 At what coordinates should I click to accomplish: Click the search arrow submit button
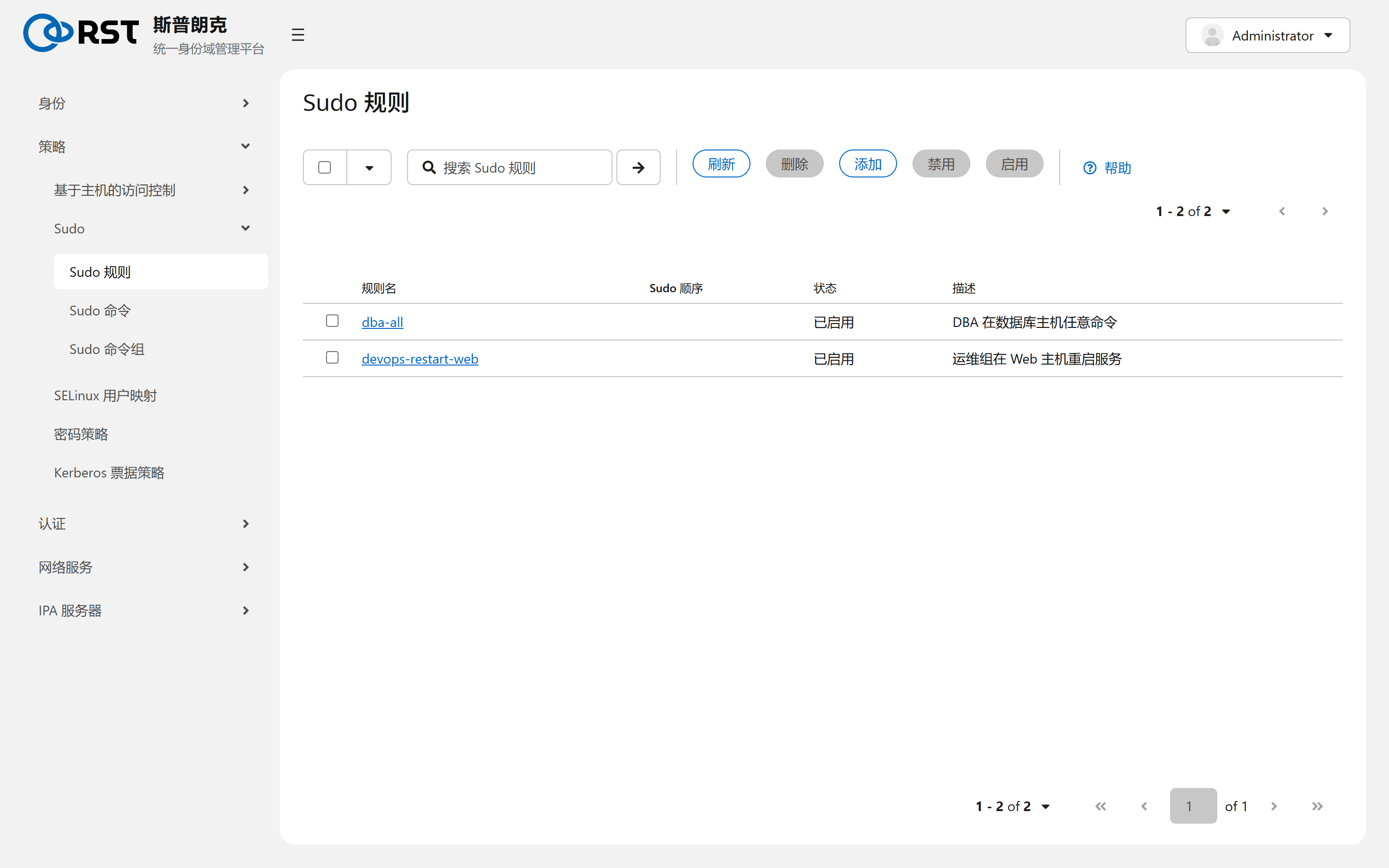click(x=638, y=168)
